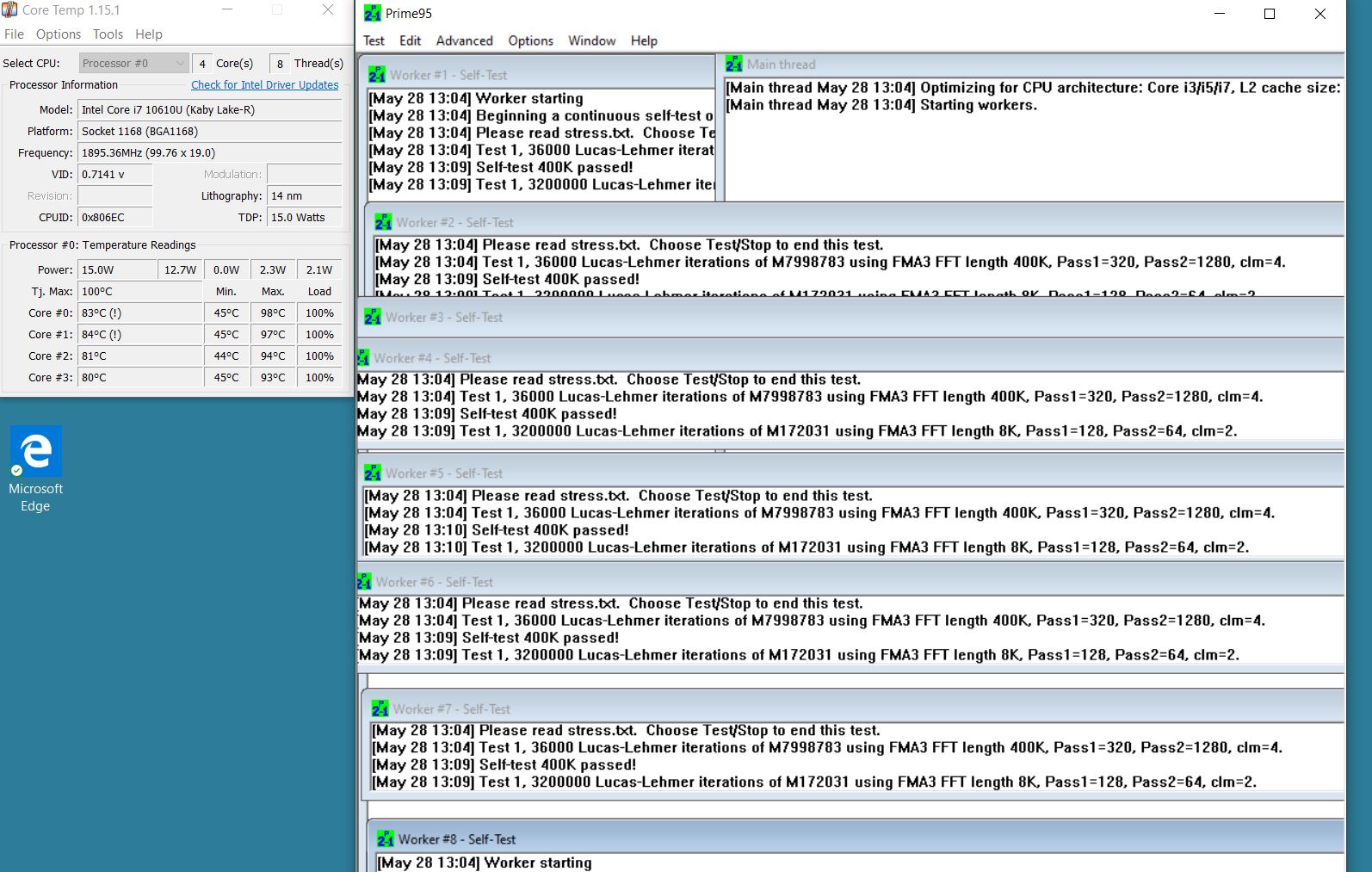Click Worker #3 - Self-Test title bar

850,318
